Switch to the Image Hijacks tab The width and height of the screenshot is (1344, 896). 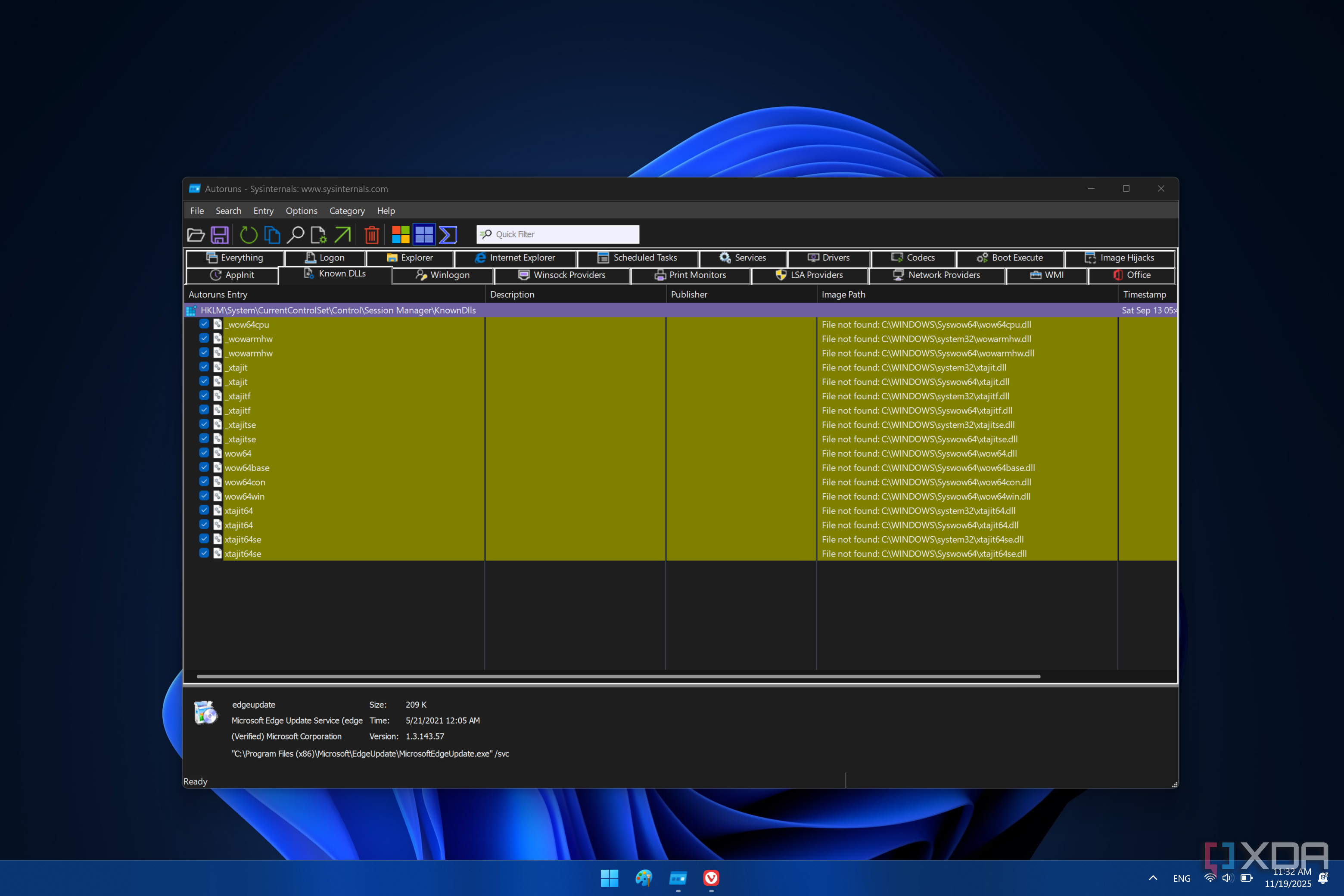[1120, 258]
